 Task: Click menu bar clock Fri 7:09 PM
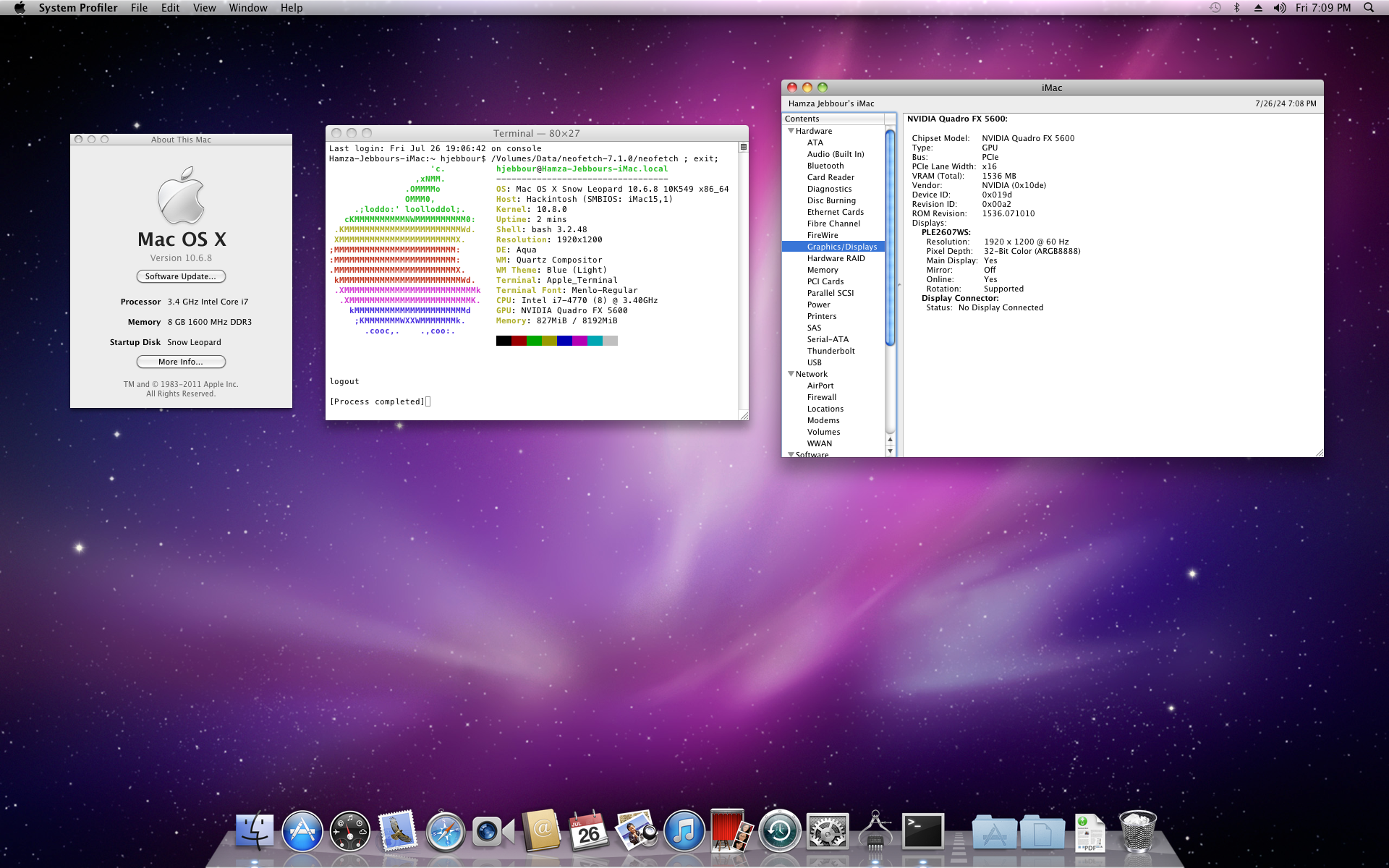1323,8
